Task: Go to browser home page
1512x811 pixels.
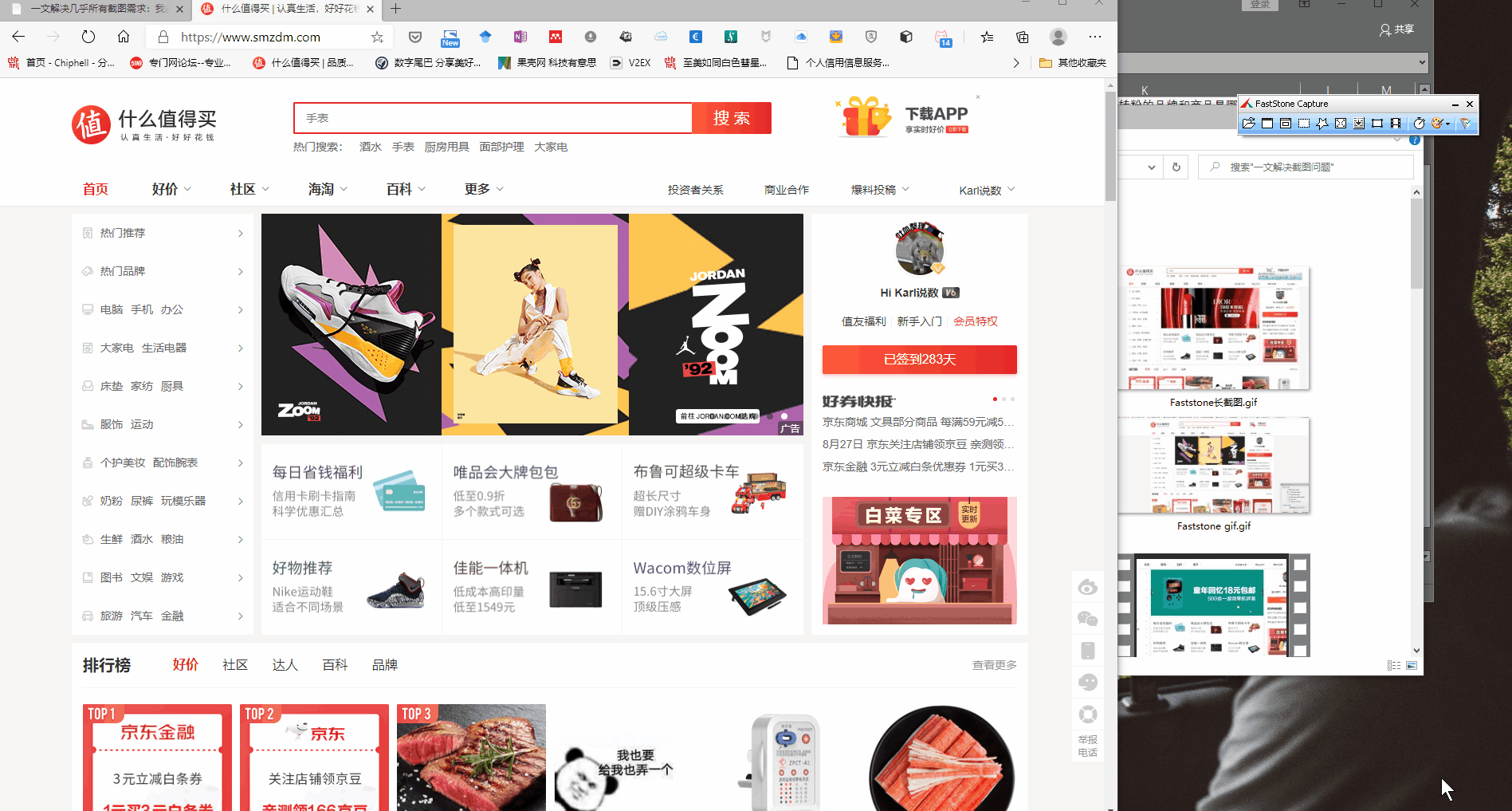Action: point(124,37)
